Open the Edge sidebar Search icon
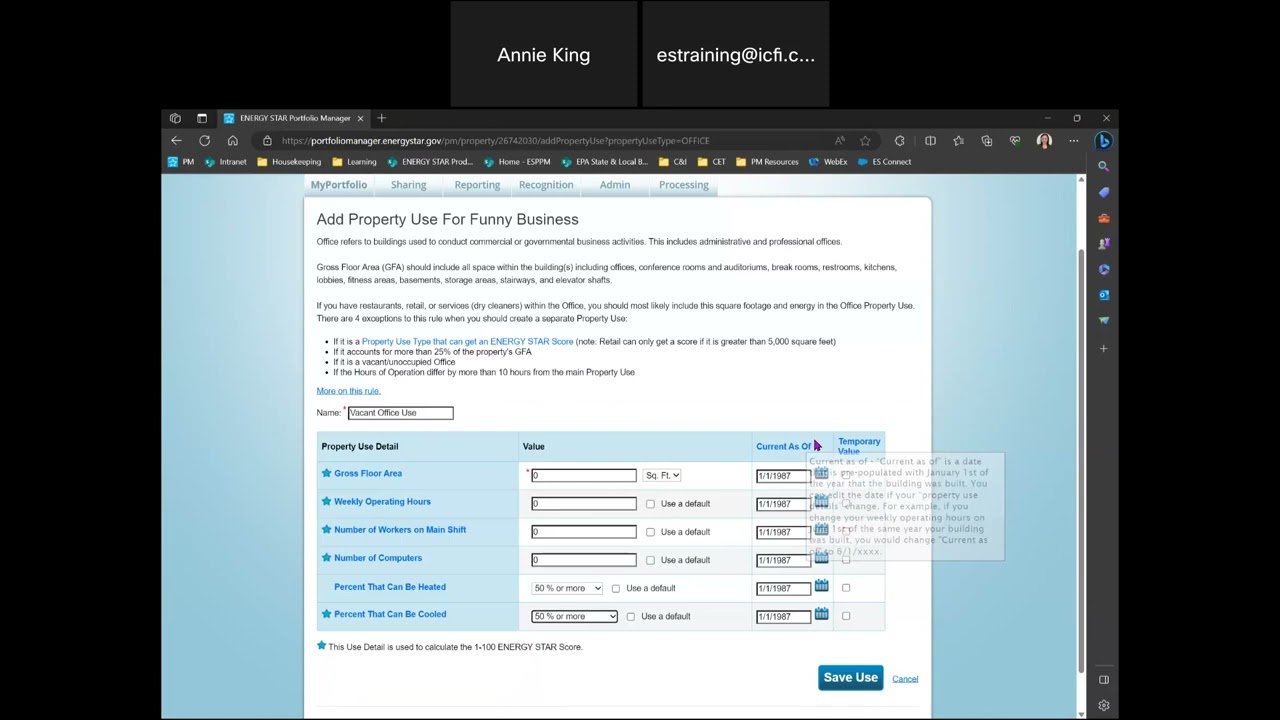The image size is (1280, 720). 1104,166
